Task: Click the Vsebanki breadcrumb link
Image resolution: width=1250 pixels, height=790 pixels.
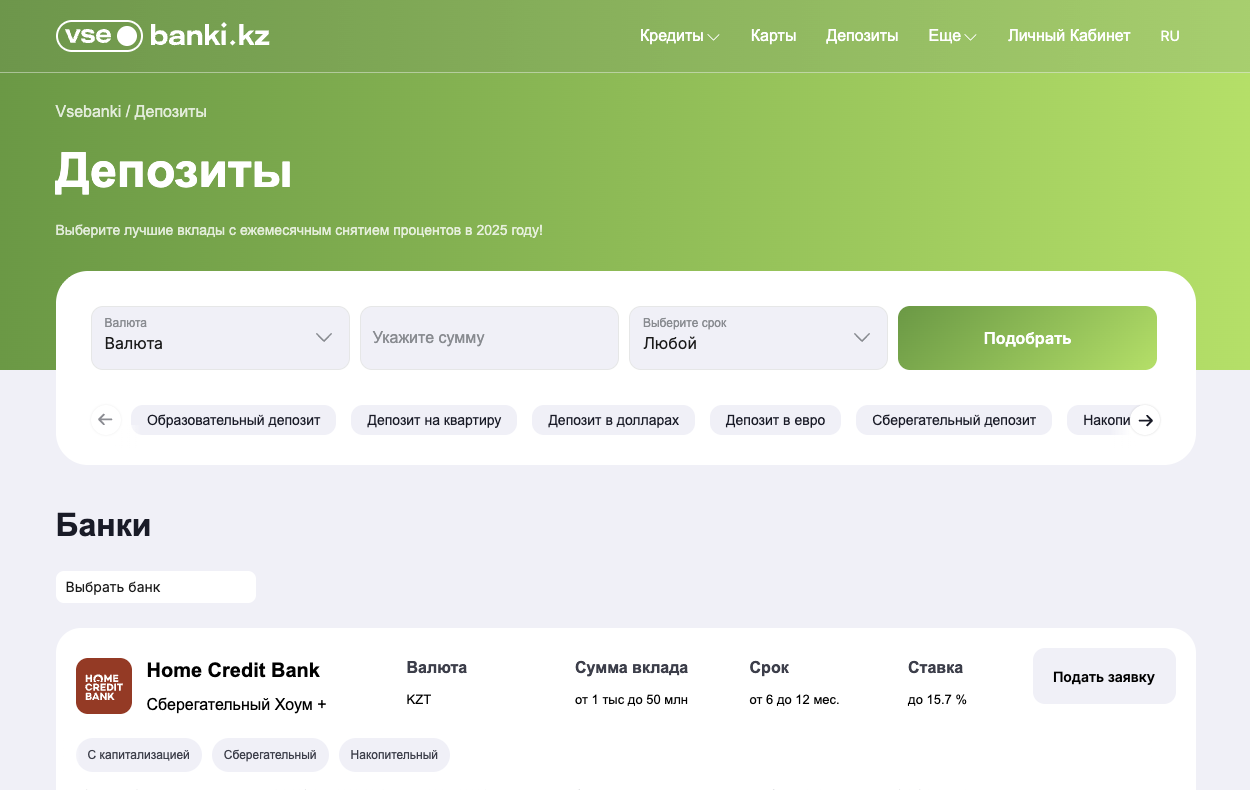Action: (88, 112)
